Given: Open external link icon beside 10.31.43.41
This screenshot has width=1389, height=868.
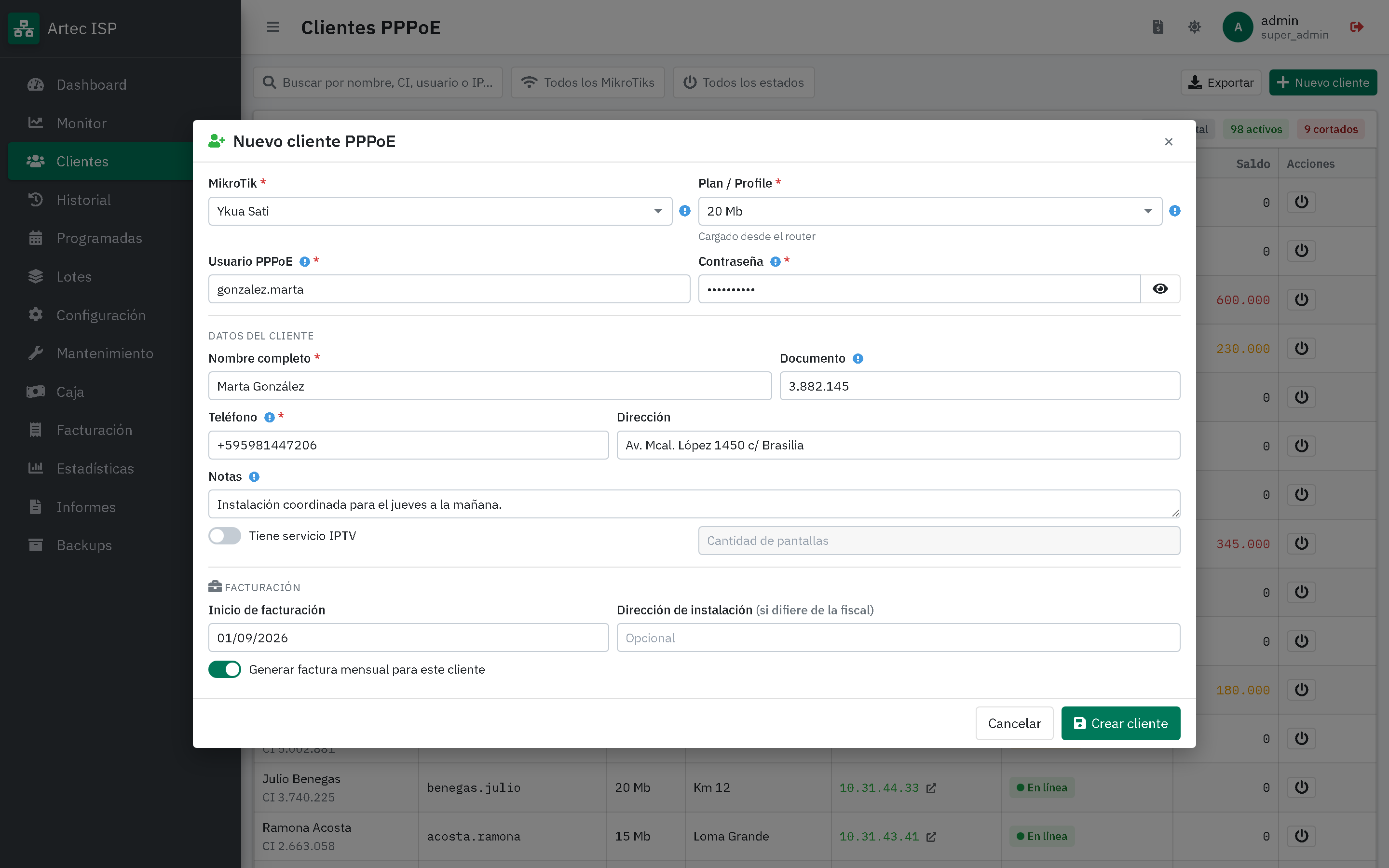Looking at the screenshot, I should point(931,837).
